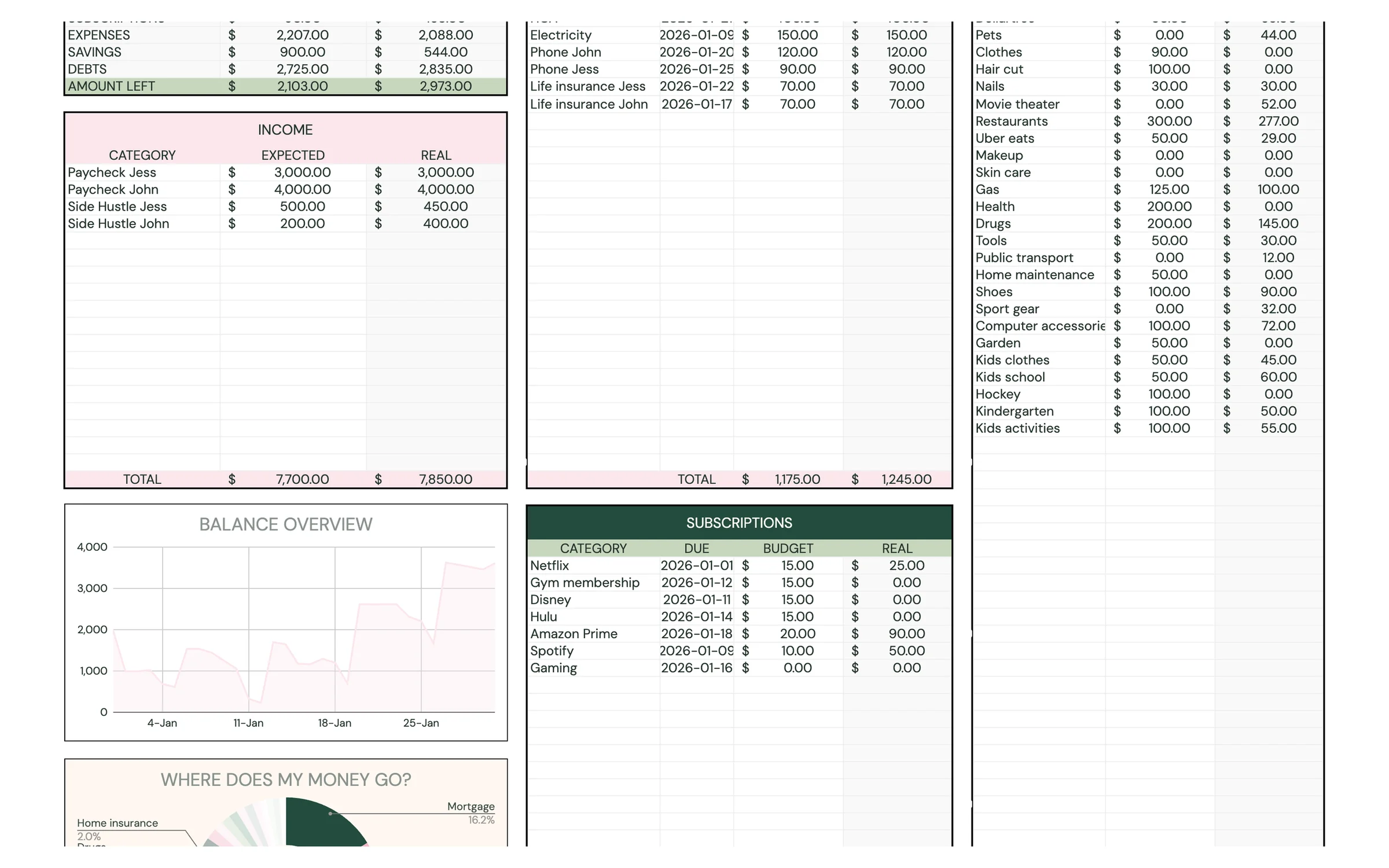
Task: Click the Amazon Prime real value 90.00
Action: pyautogui.click(x=906, y=634)
